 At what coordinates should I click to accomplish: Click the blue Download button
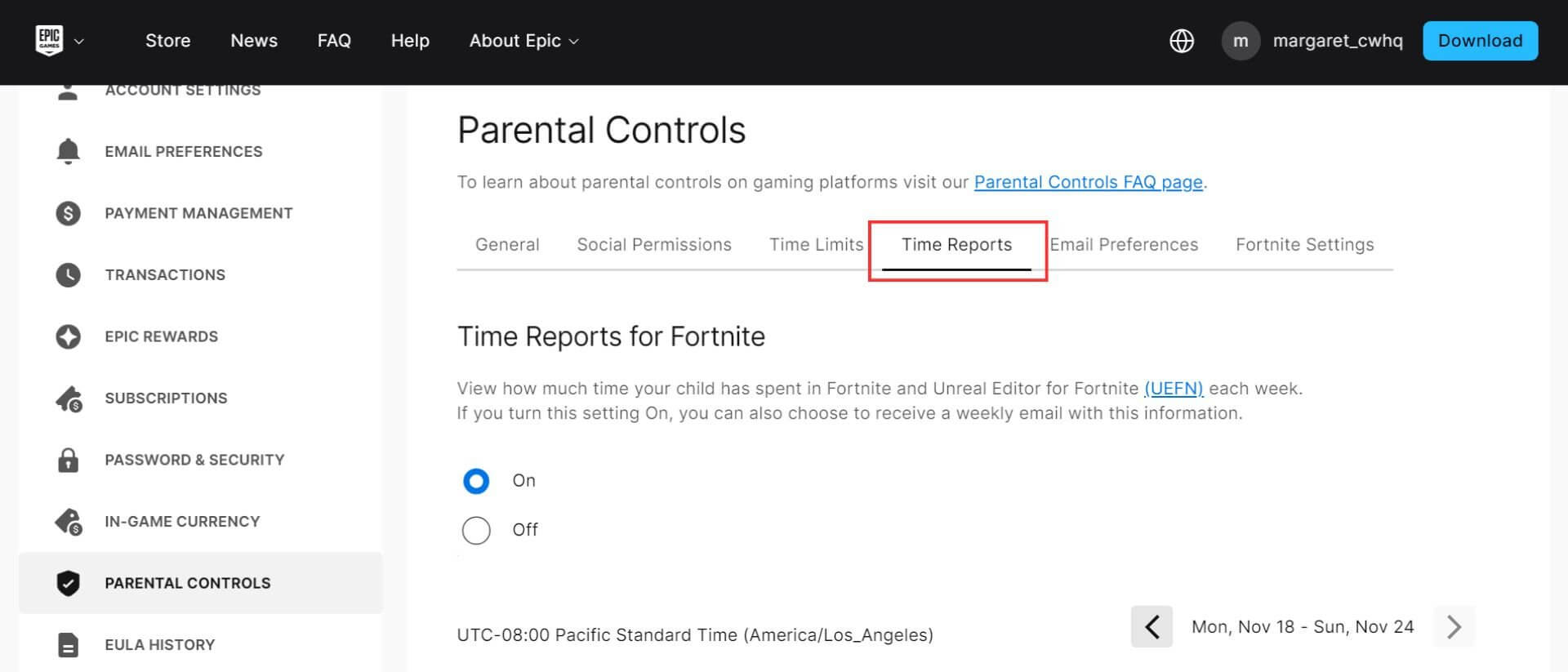1480,41
